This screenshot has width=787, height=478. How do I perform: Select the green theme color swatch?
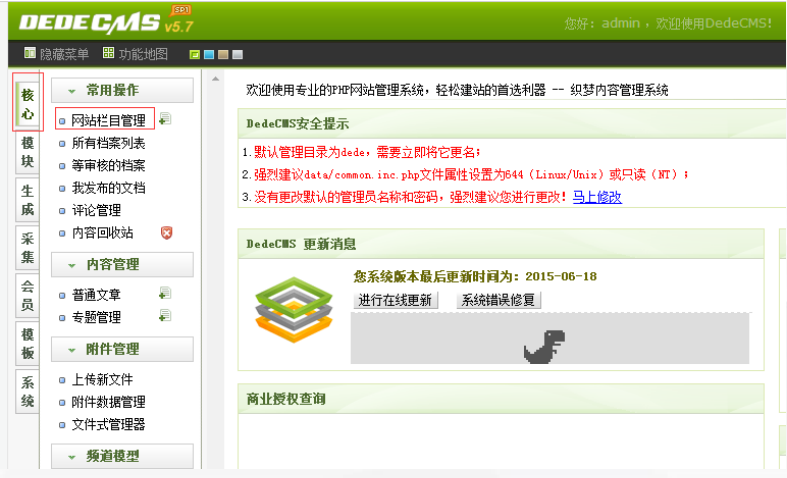[195, 54]
